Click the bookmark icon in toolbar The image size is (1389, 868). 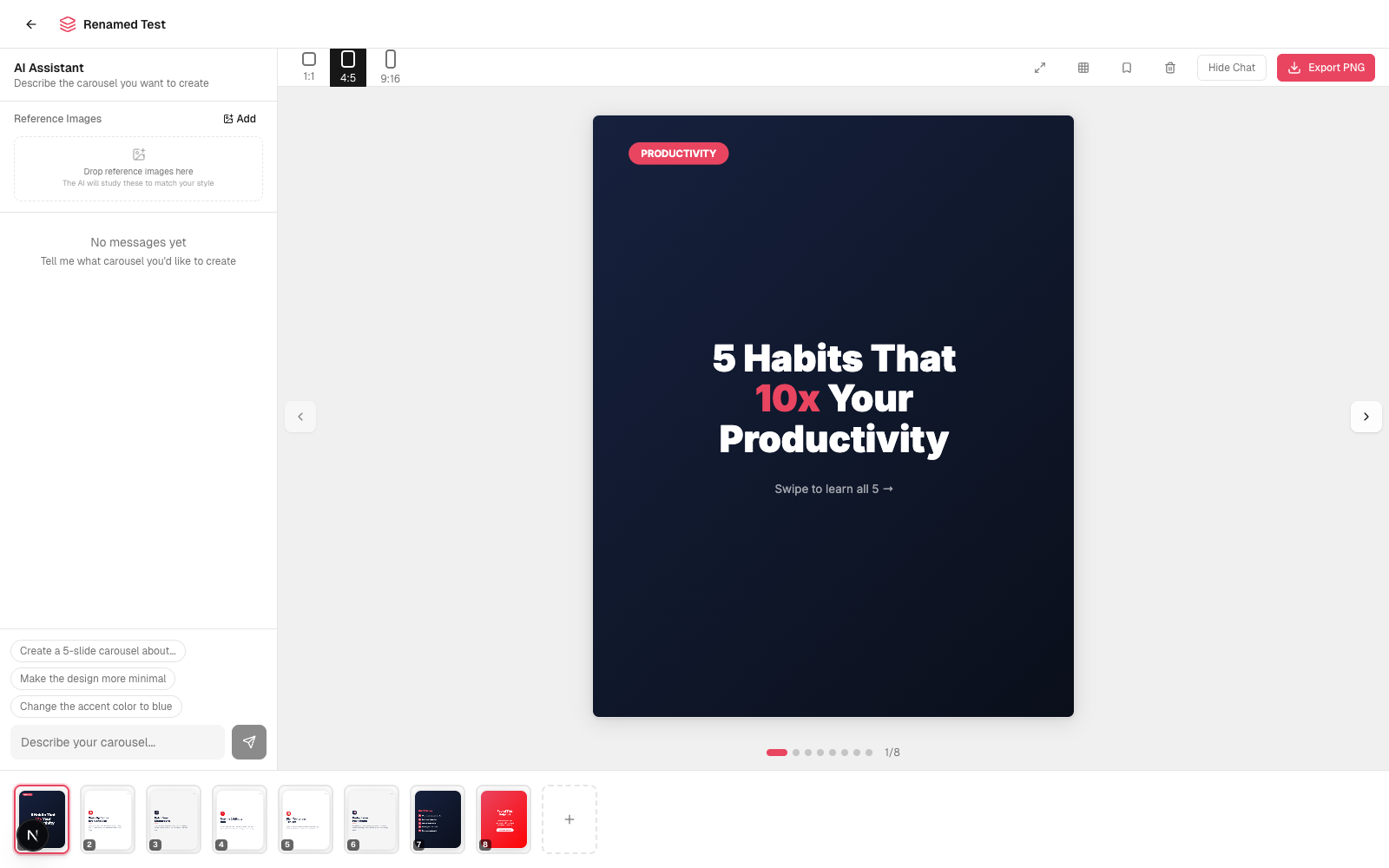[1127, 68]
